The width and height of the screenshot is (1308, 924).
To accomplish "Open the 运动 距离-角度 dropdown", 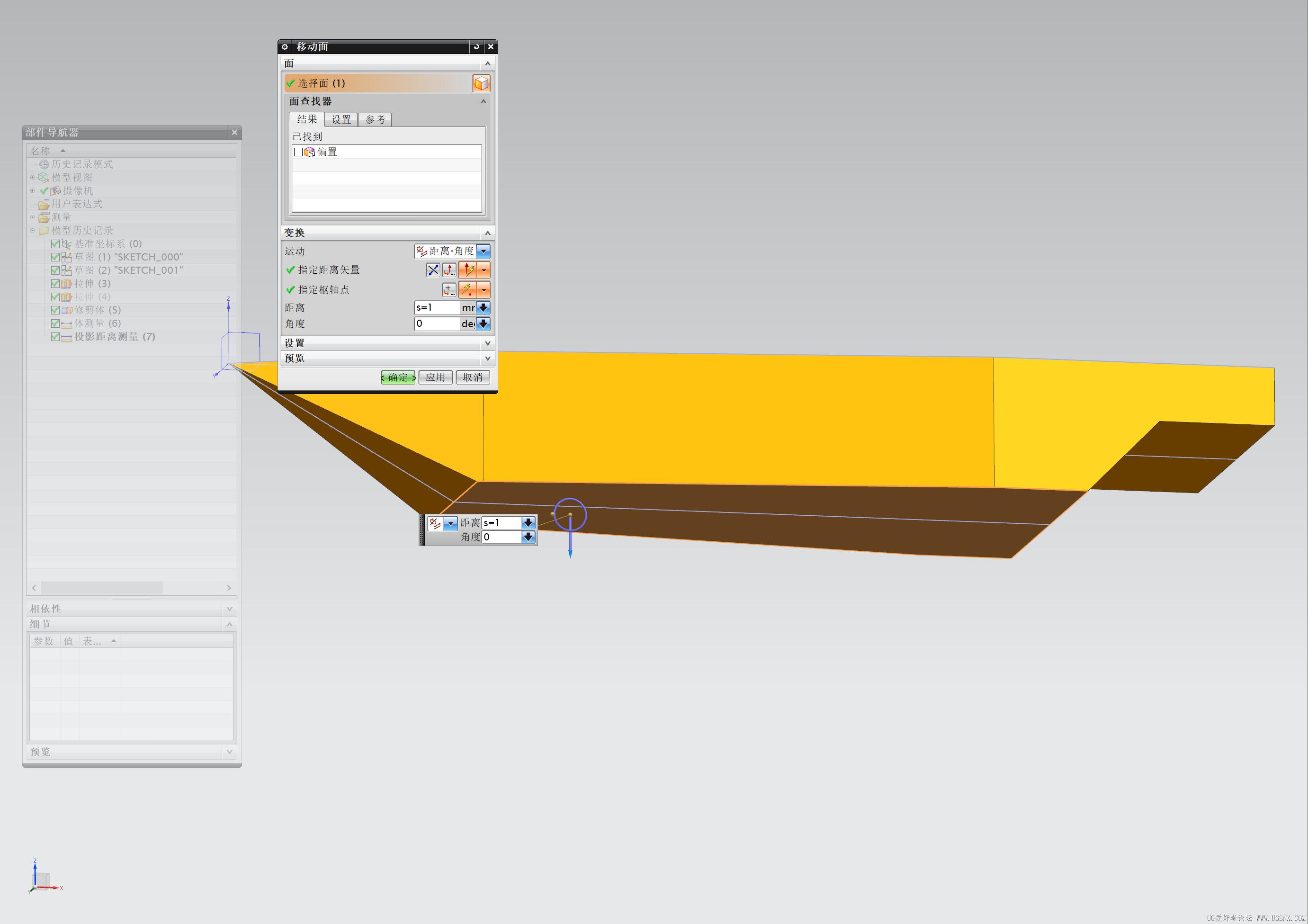I will click(483, 251).
